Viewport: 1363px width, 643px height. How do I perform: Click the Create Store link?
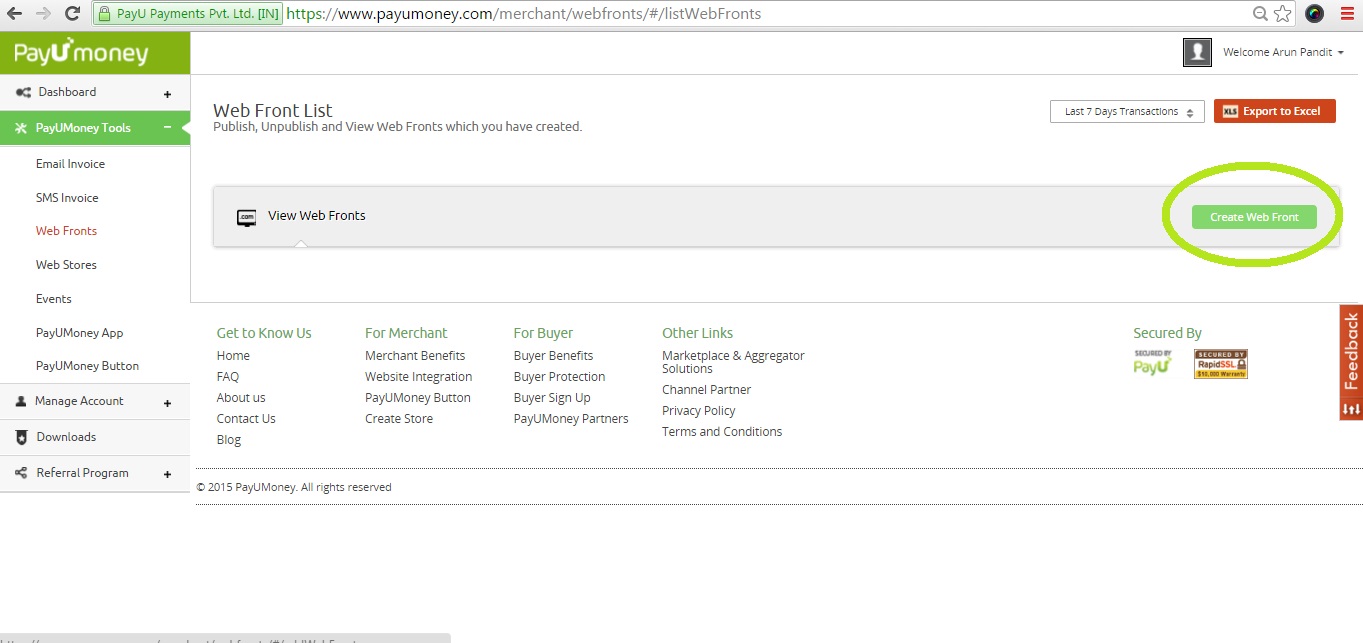point(399,419)
